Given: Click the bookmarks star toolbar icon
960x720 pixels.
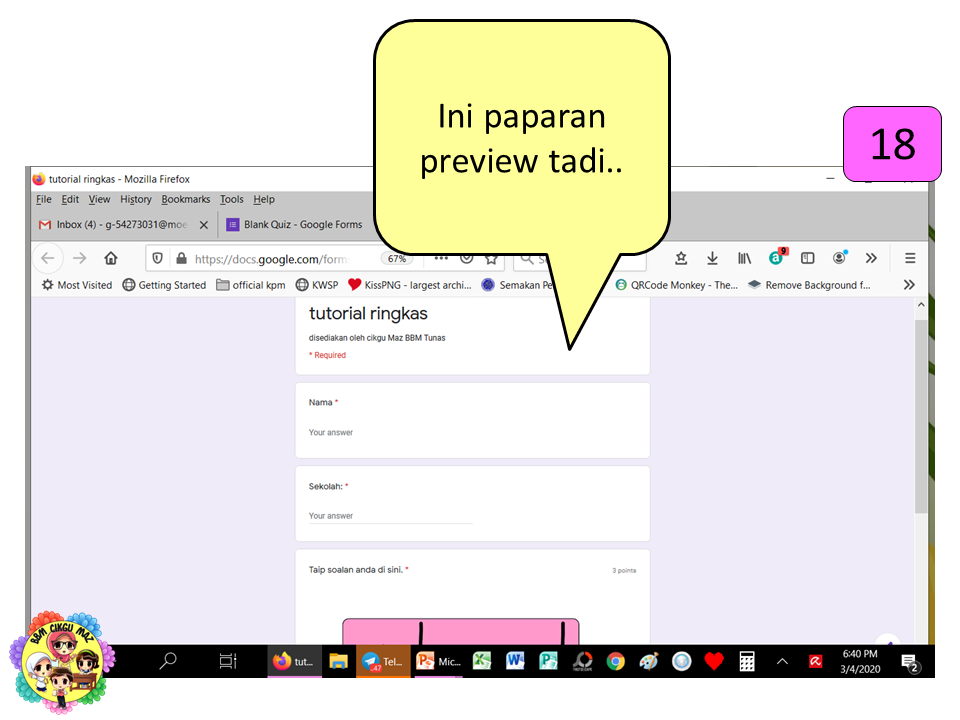Looking at the screenshot, I should click(681, 258).
